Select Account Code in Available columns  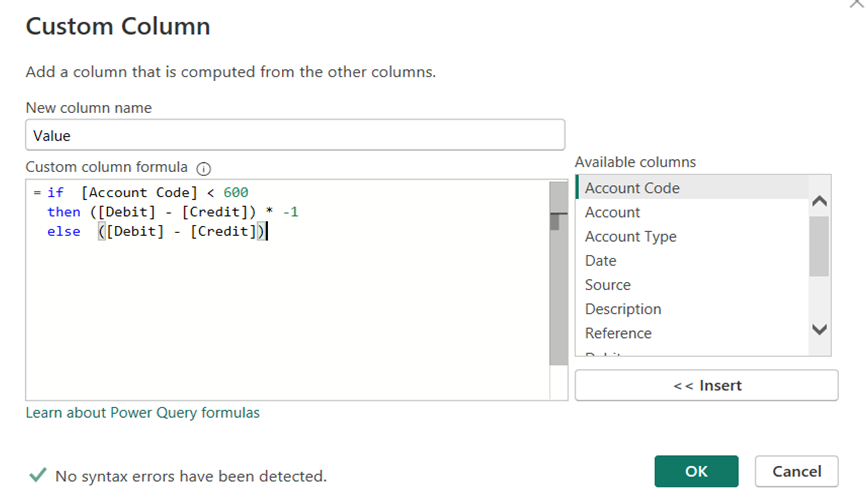(632, 188)
